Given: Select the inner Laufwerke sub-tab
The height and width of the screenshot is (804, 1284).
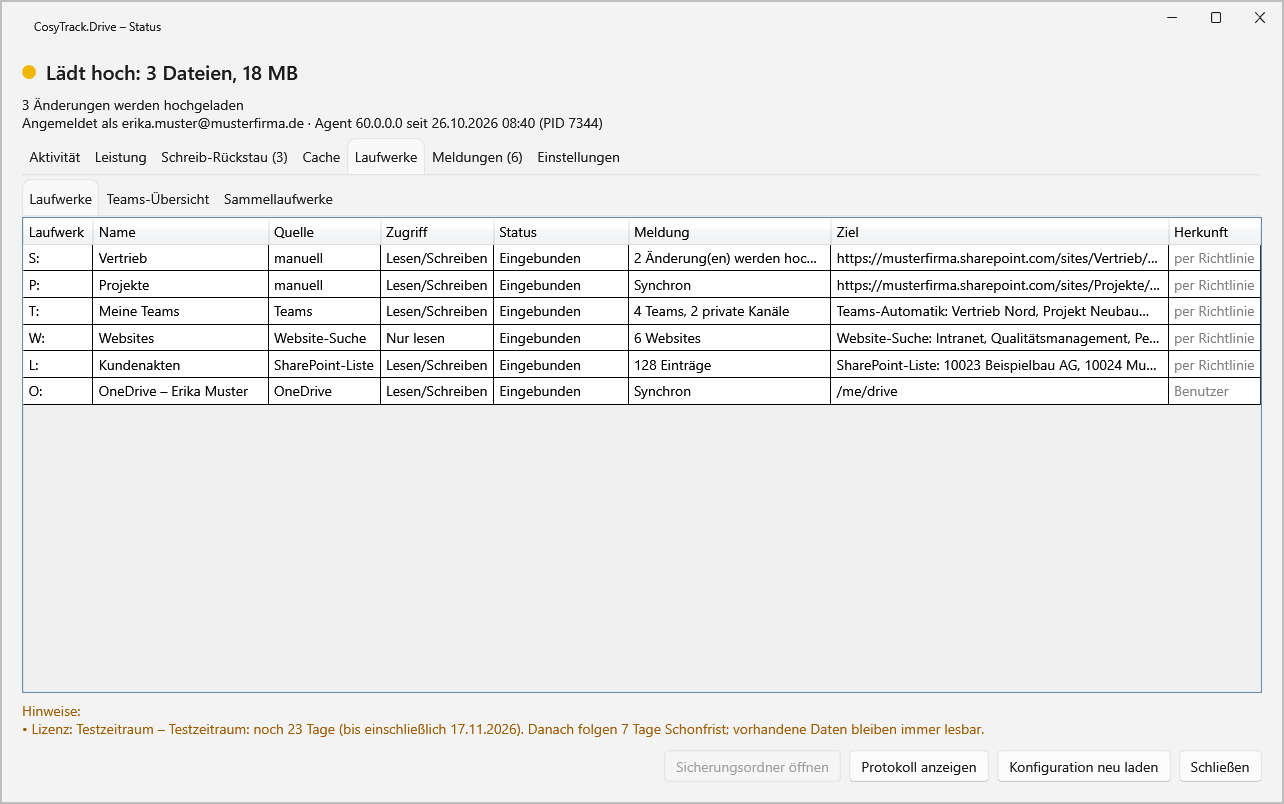Looking at the screenshot, I should (x=60, y=199).
